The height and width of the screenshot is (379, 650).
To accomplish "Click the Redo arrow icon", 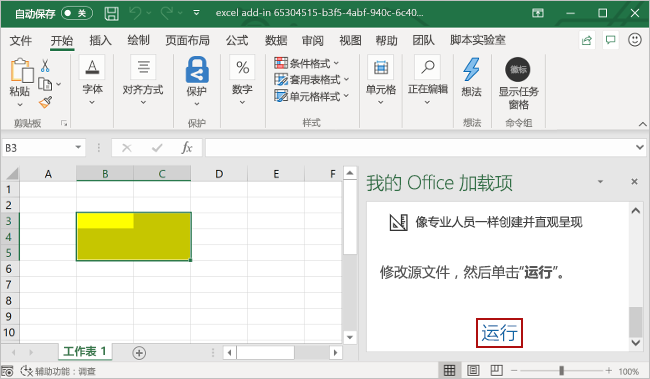I will (166, 13).
